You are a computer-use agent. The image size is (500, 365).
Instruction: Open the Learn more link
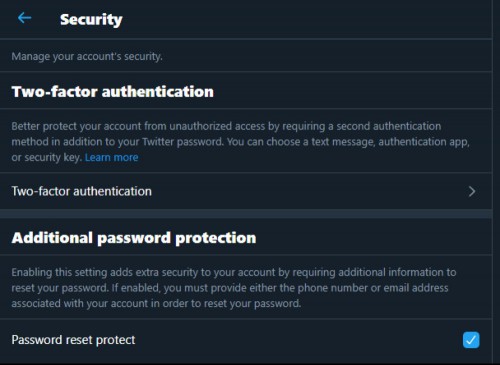point(111,157)
